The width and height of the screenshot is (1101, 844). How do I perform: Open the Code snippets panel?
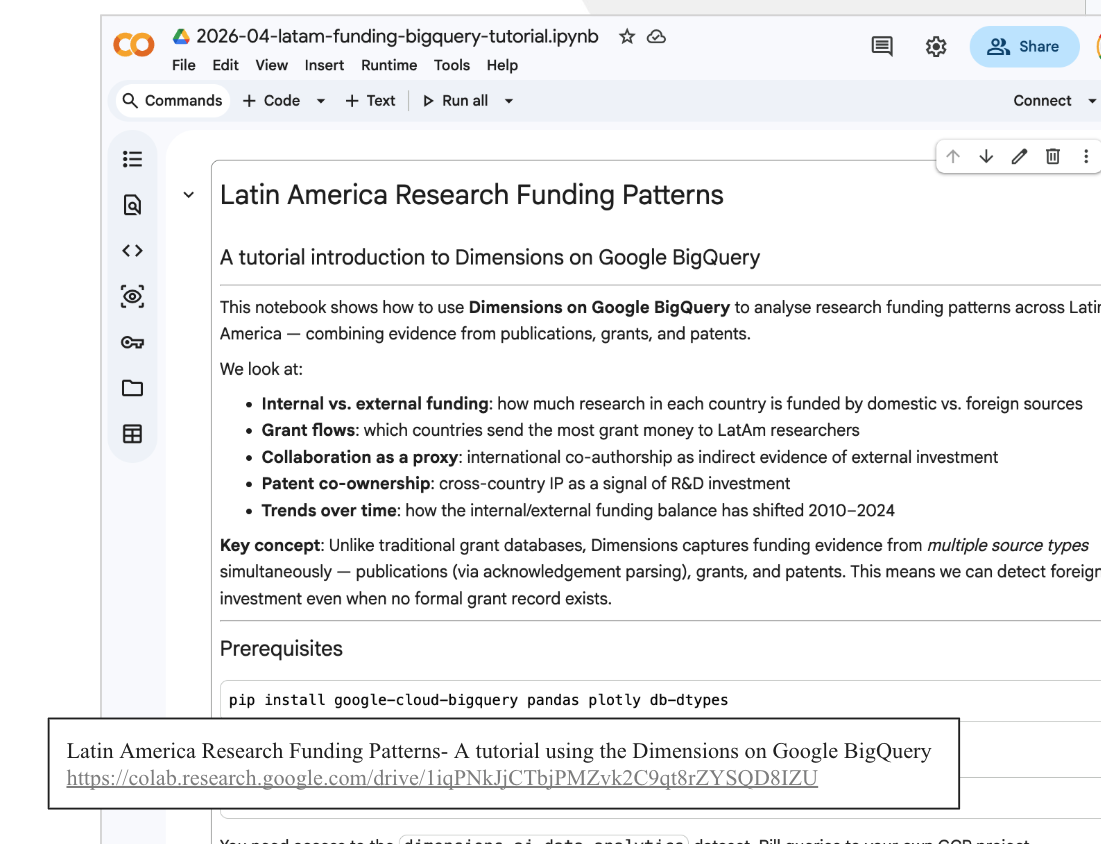click(132, 251)
